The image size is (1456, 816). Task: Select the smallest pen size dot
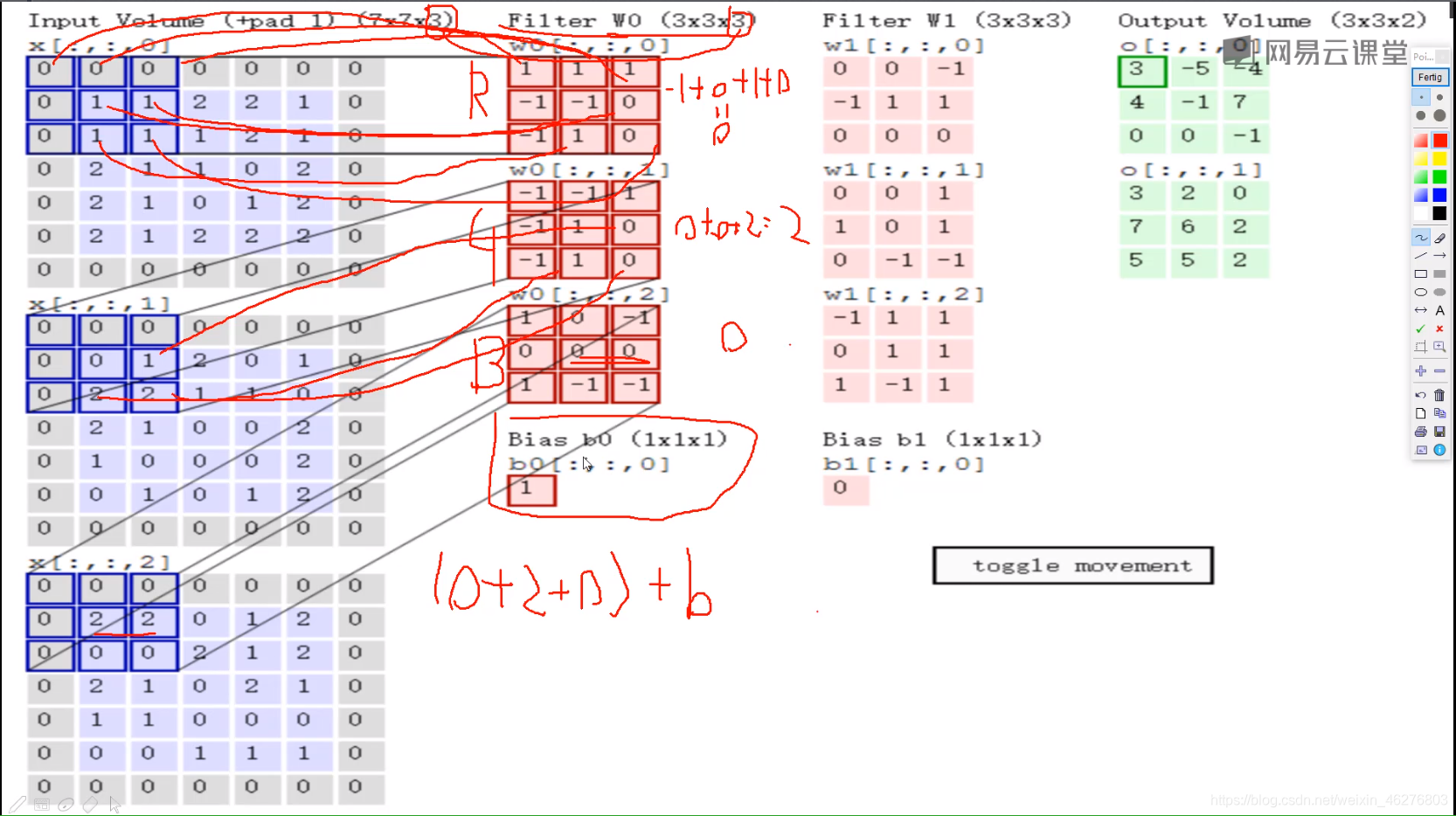(x=1421, y=97)
